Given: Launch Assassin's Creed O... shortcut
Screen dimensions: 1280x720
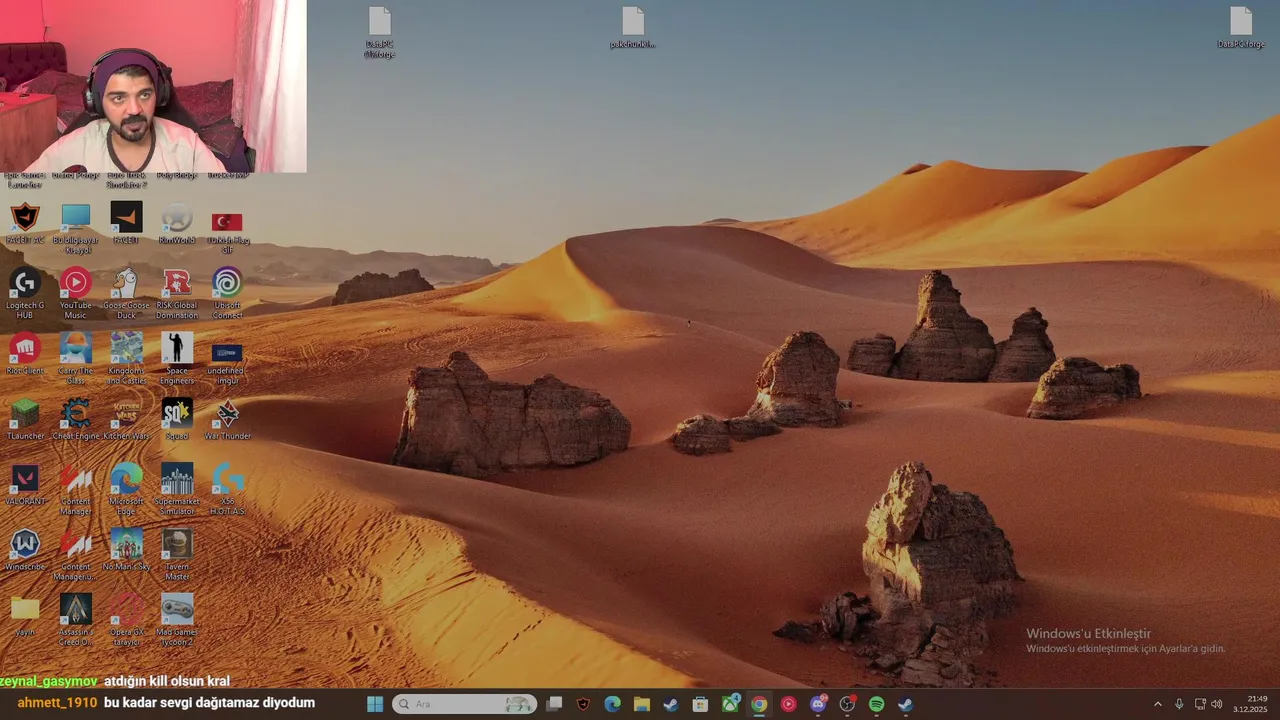Looking at the screenshot, I should click(76, 620).
